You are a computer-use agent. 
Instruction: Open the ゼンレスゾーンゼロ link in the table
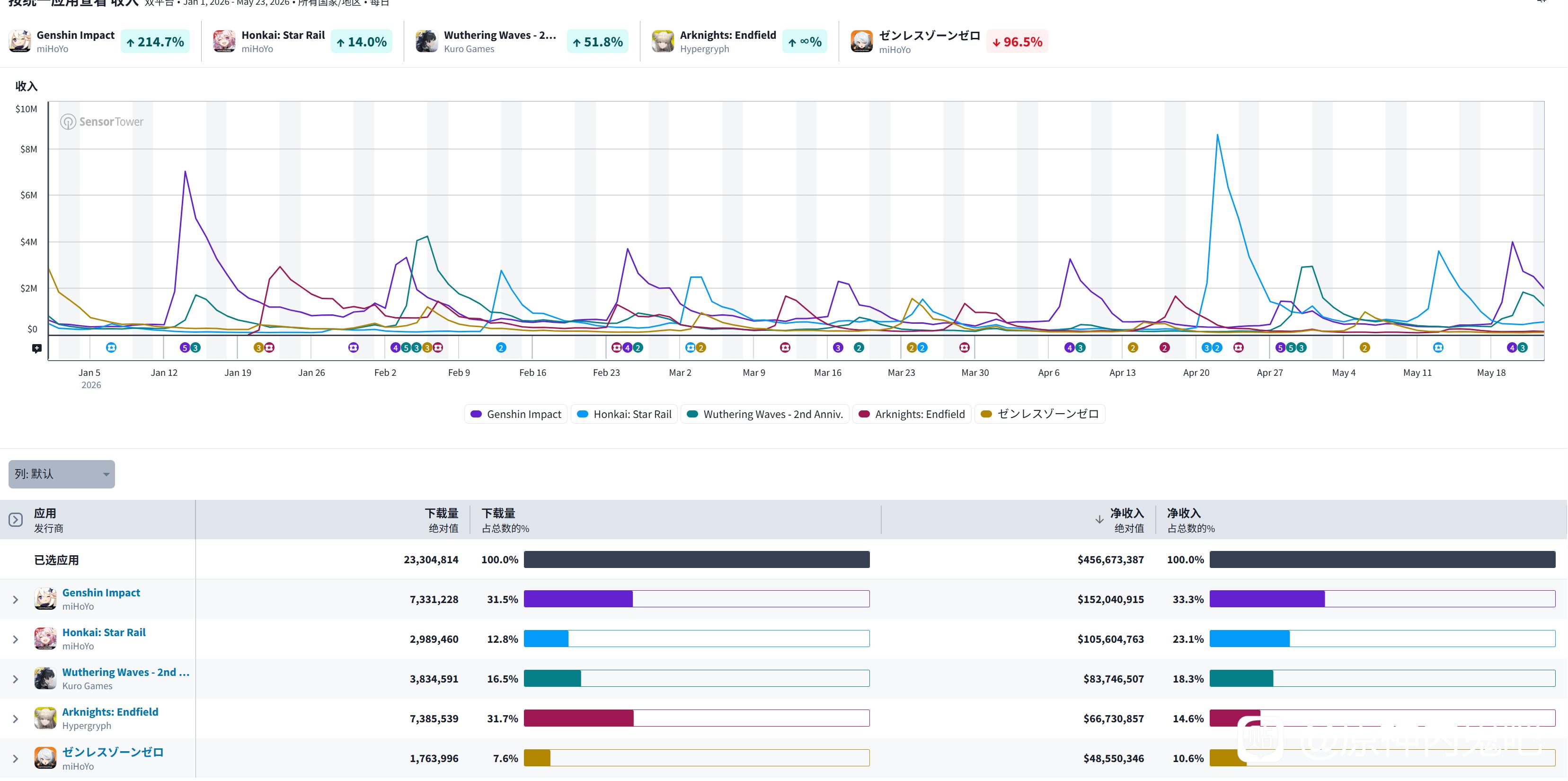click(x=113, y=753)
